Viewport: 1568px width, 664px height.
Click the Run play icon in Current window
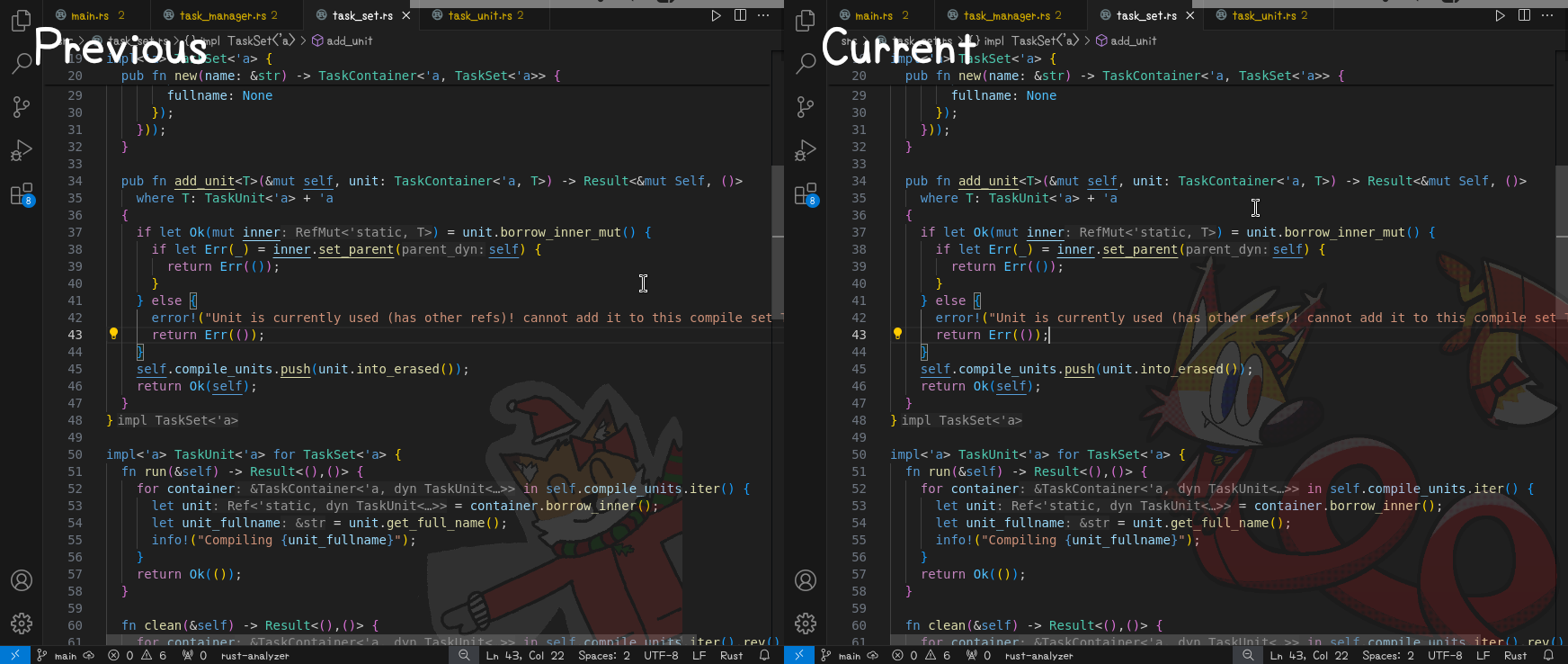tap(1500, 15)
